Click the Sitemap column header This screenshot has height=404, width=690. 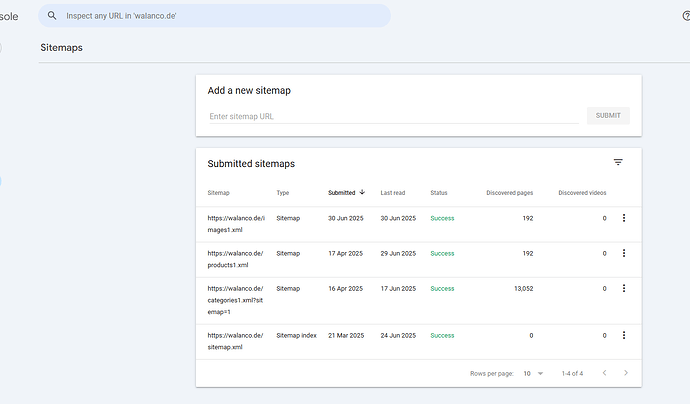218,193
